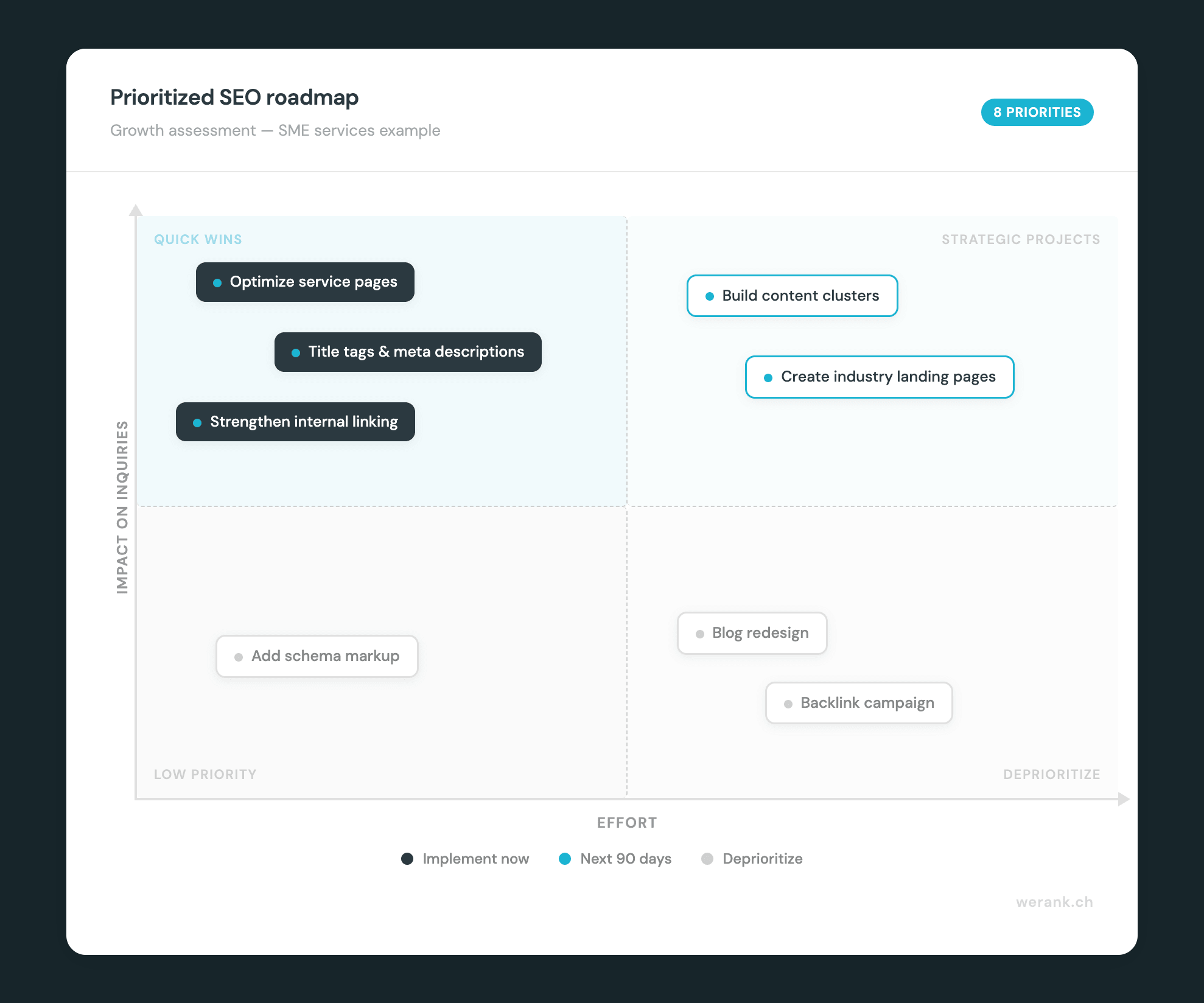
Task: Open the werank.ch link
Action: tap(1055, 903)
